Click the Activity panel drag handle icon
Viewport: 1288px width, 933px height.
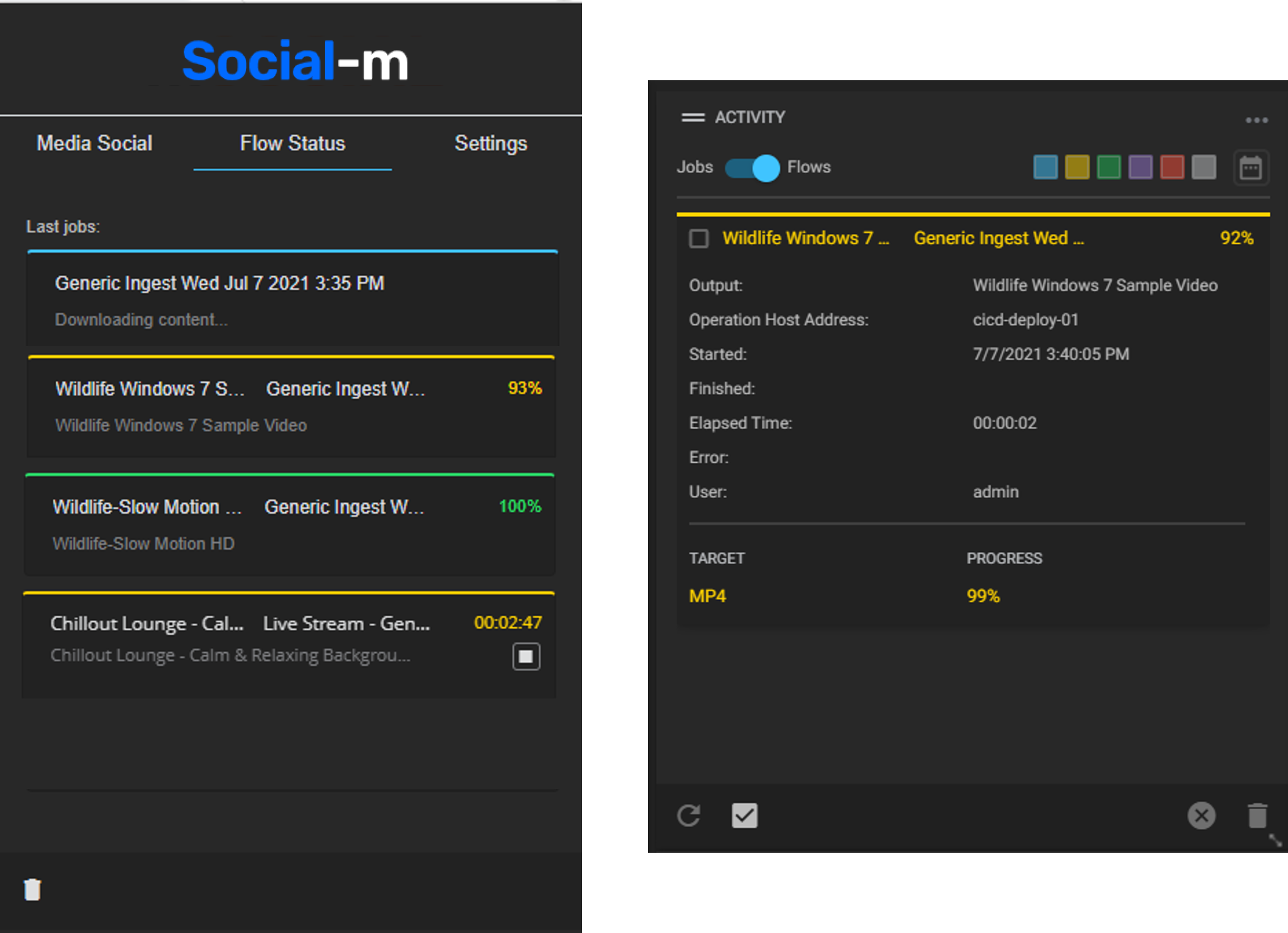click(693, 117)
